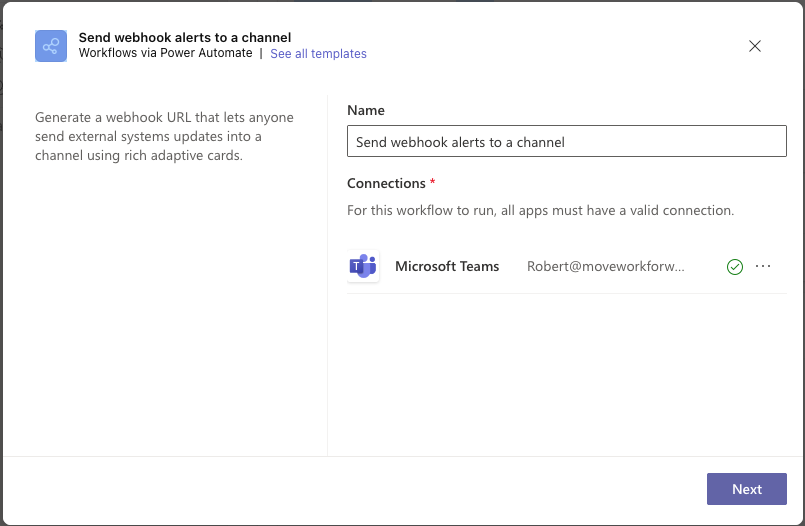This screenshot has height=526, width=805.
Task: Click the dialog title Send webhook alerts
Action: pos(185,38)
